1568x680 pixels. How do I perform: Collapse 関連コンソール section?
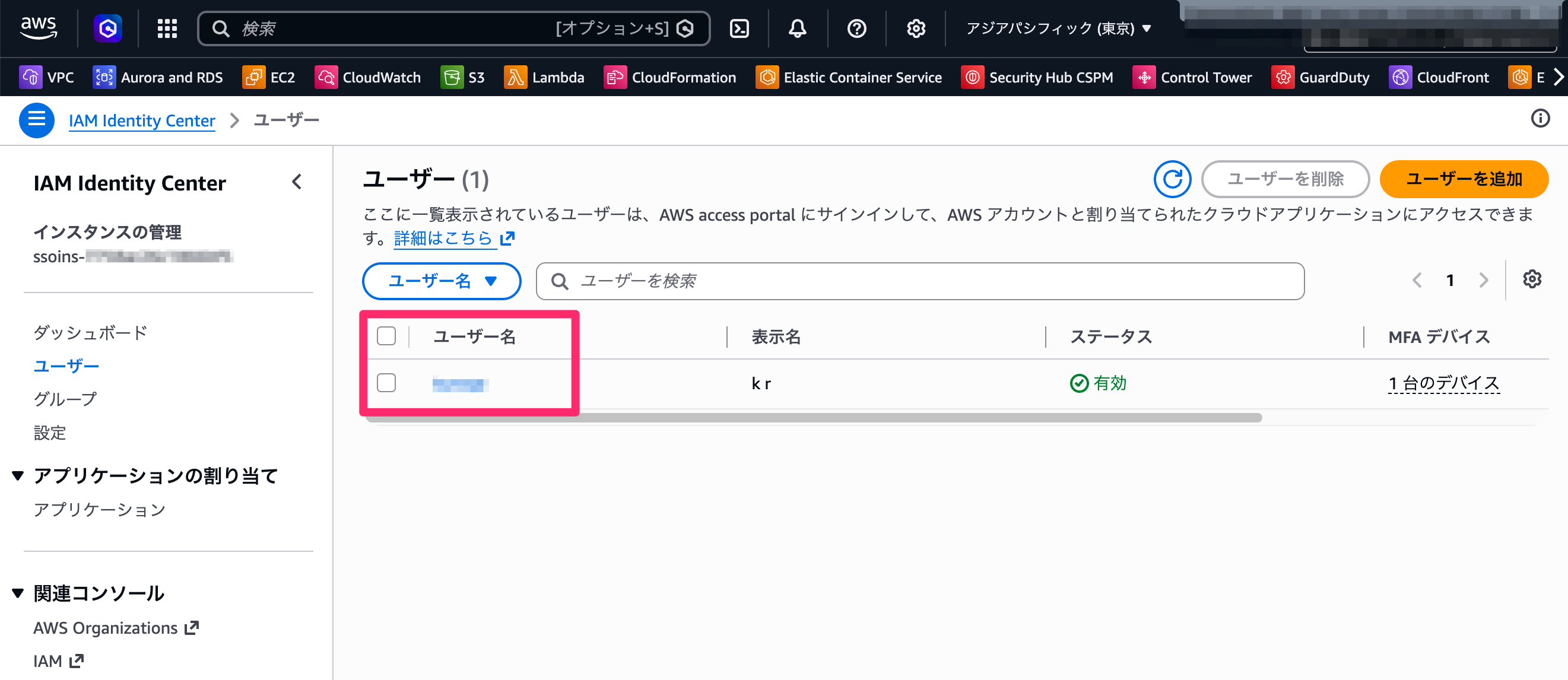click(18, 593)
